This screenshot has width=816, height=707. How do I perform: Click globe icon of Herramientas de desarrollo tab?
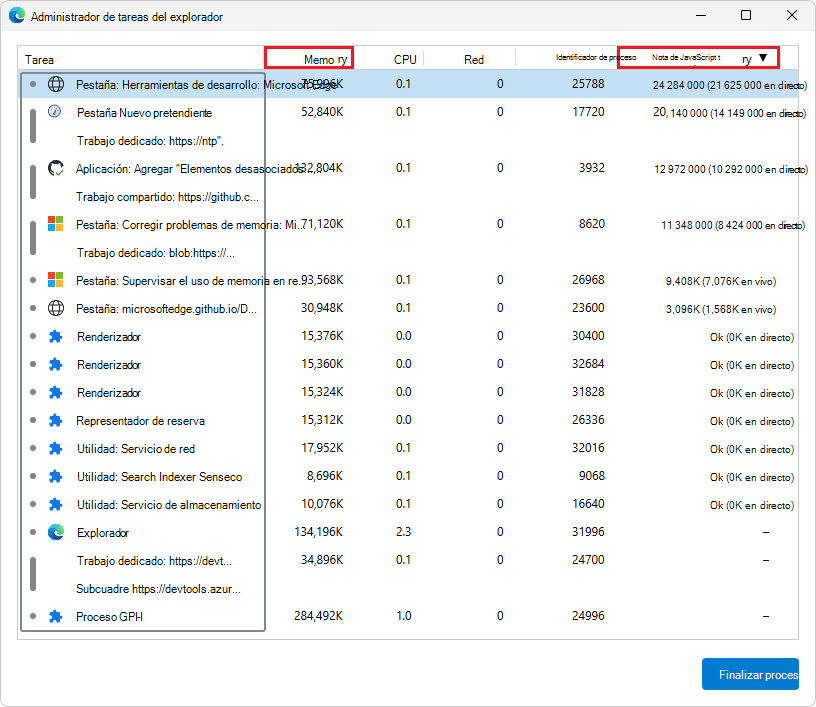pos(56,84)
